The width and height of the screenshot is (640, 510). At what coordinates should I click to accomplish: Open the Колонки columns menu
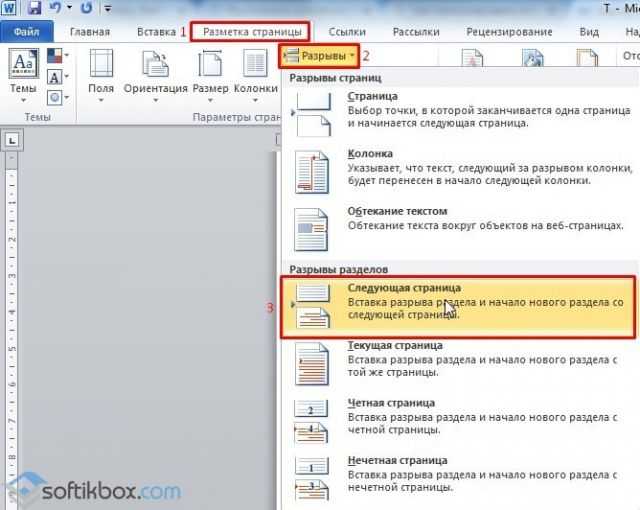[256, 75]
